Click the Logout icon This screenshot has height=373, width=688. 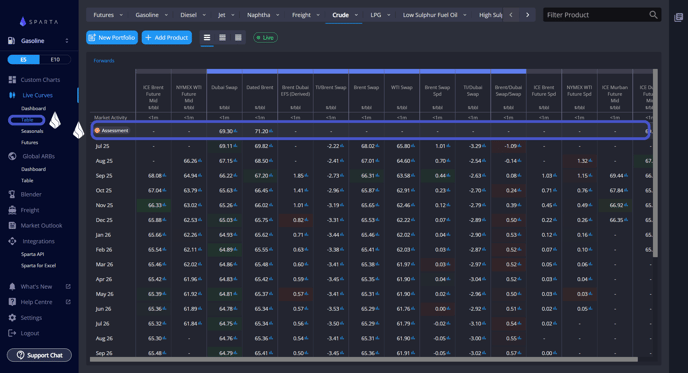(12, 333)
